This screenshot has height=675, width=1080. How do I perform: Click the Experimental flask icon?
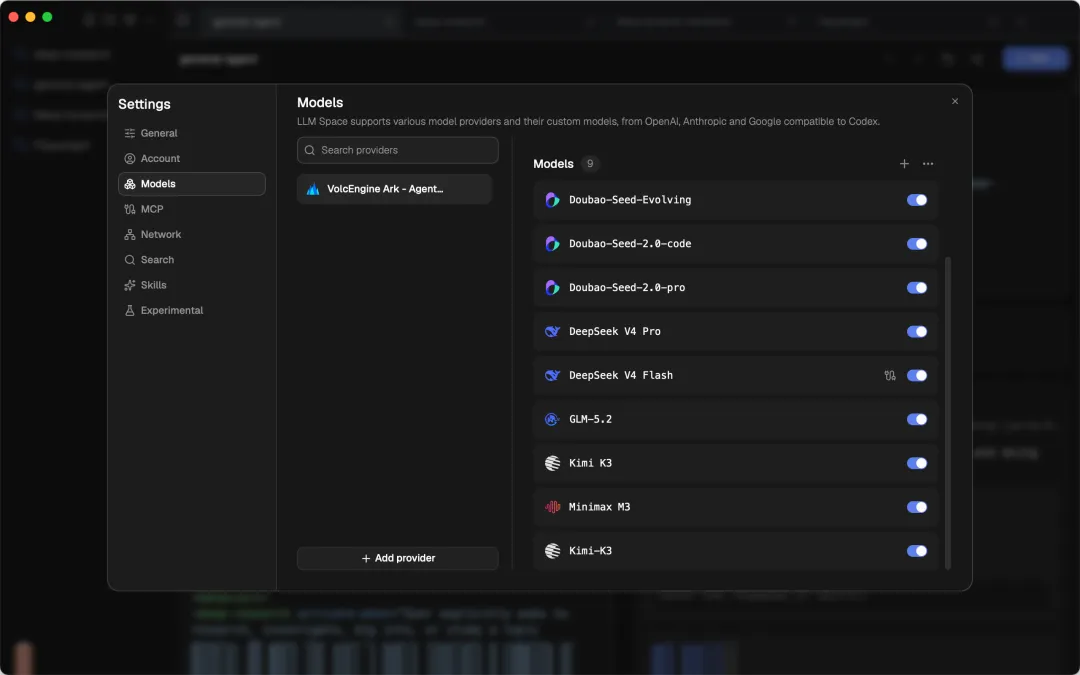tap(129, 311)
